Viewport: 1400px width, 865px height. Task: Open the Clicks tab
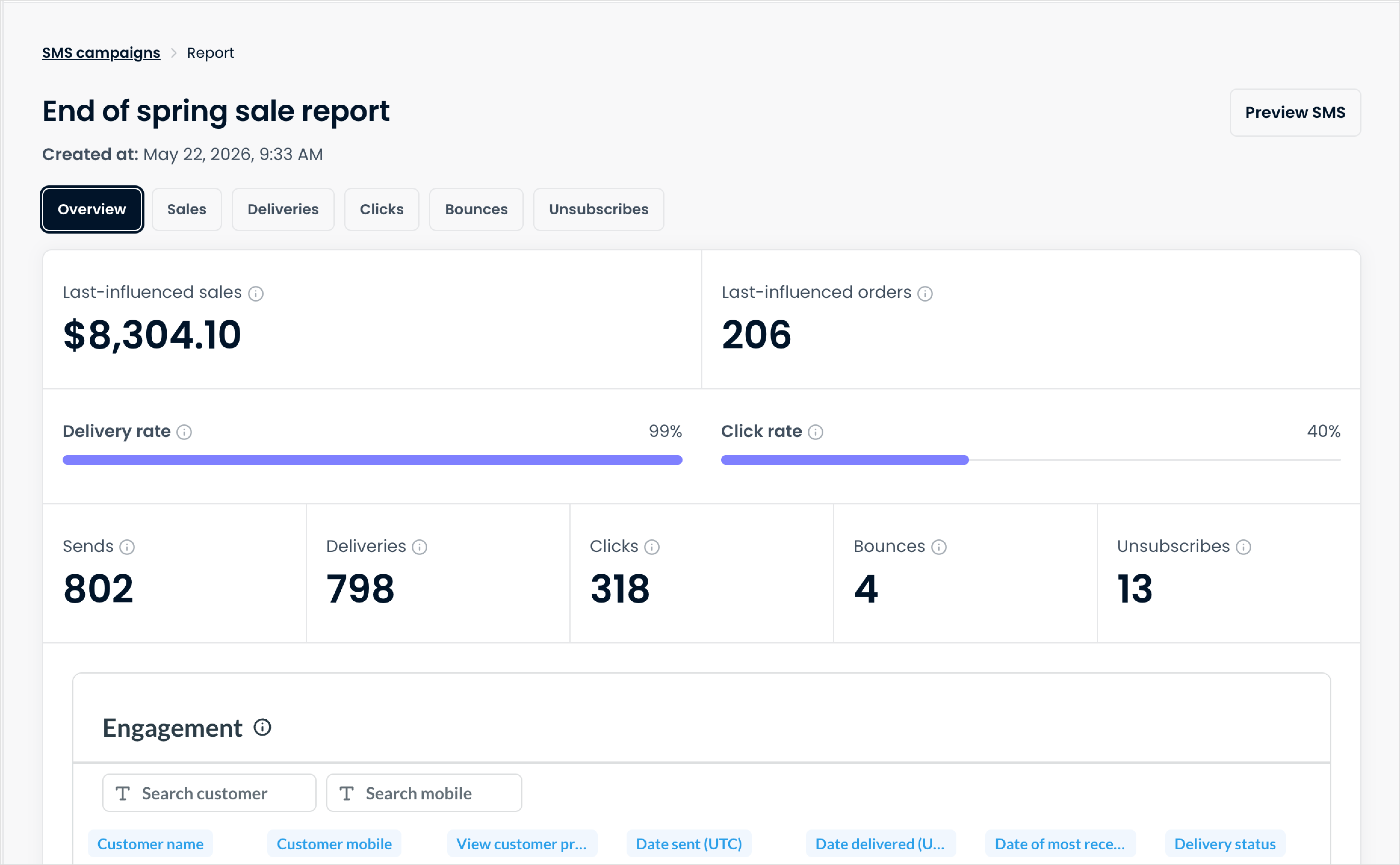click(382, 209)
